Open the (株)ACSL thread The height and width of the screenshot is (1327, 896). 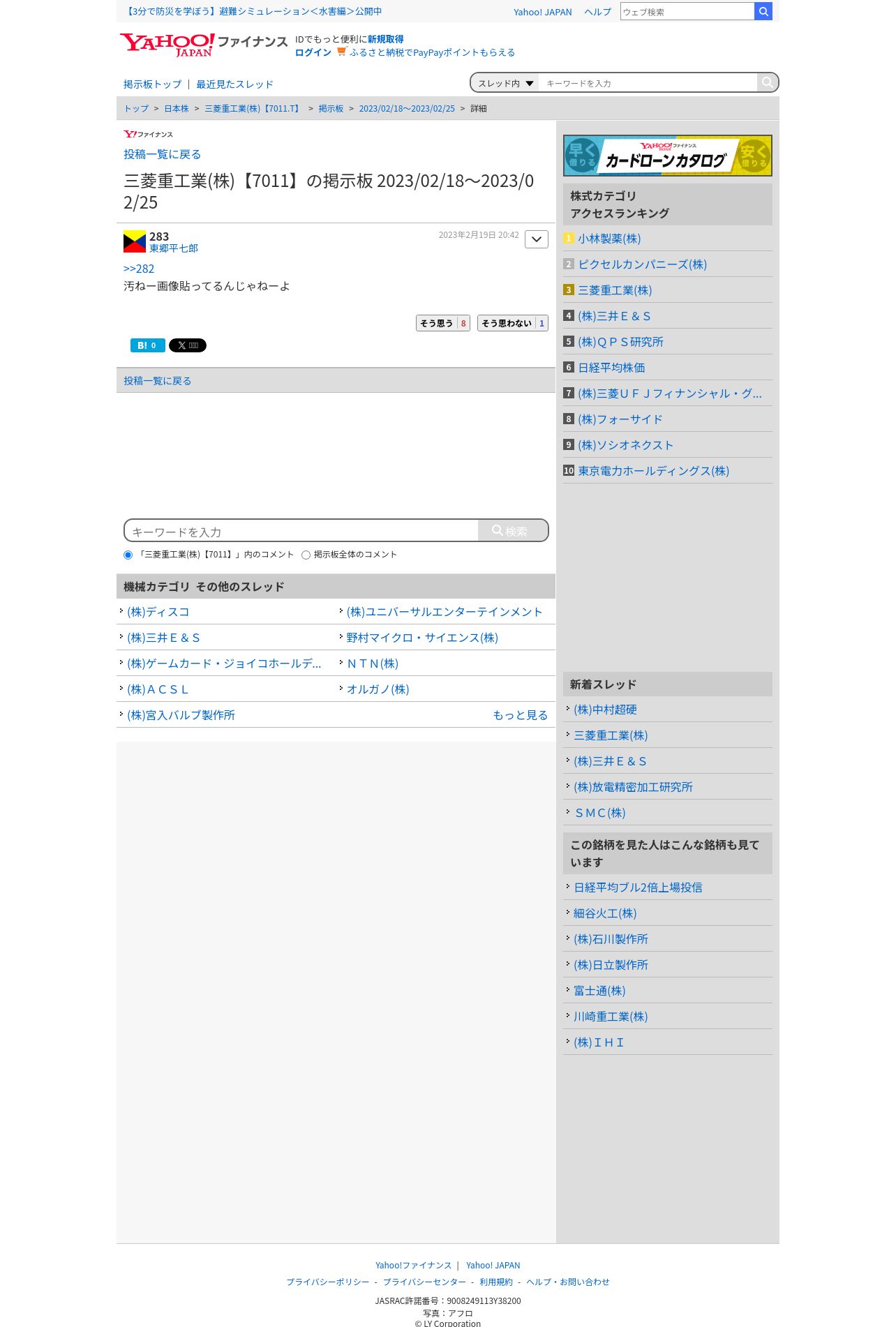(158, 689)
